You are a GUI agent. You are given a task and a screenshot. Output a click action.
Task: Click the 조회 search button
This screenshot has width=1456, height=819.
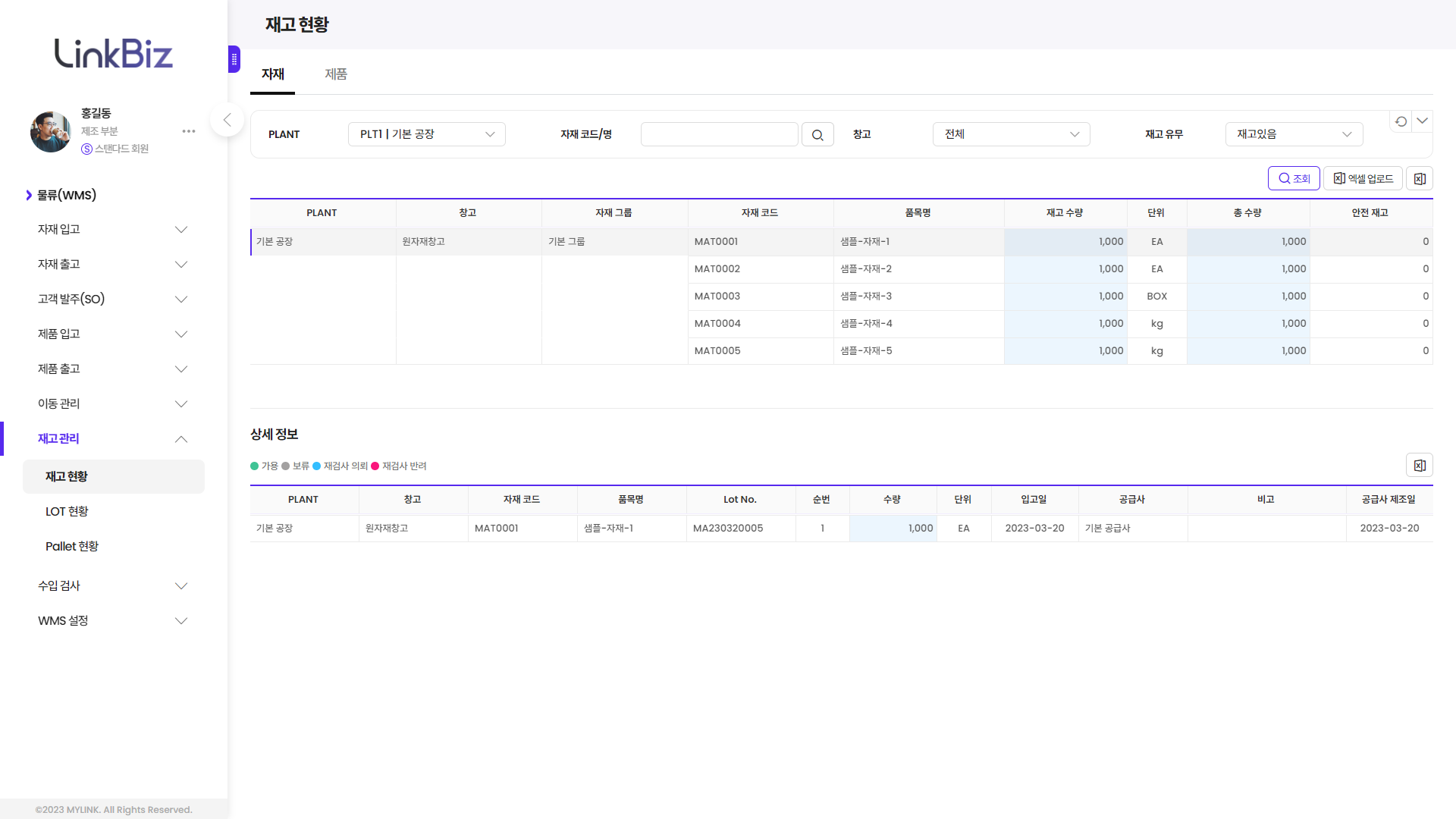(1294, 179)
